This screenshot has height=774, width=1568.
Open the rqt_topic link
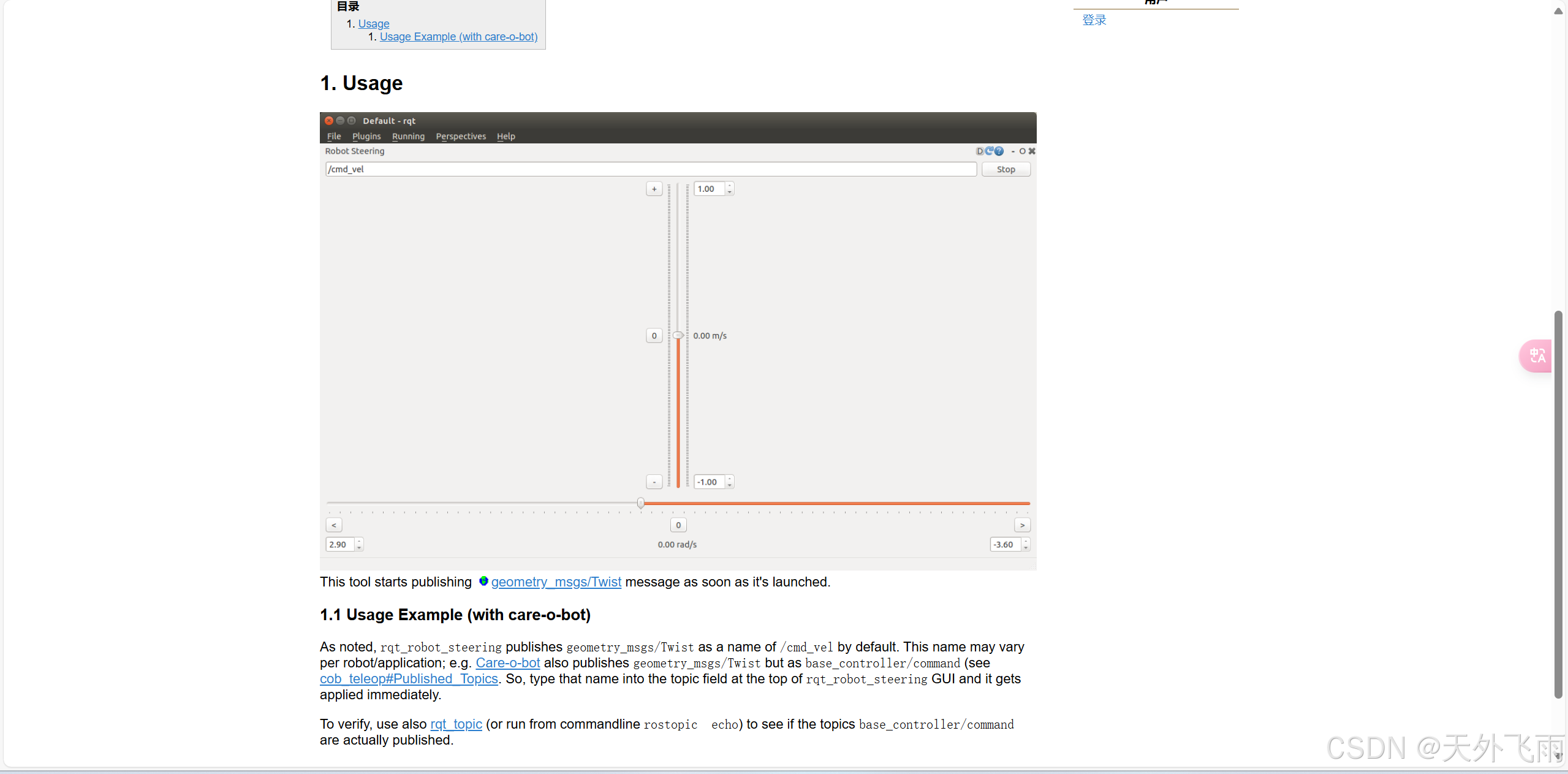coord(456,724)
